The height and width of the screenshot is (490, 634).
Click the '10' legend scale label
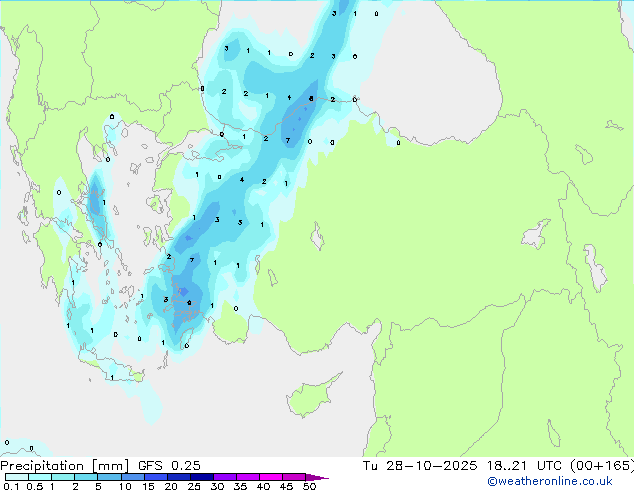tap(125, 486)
